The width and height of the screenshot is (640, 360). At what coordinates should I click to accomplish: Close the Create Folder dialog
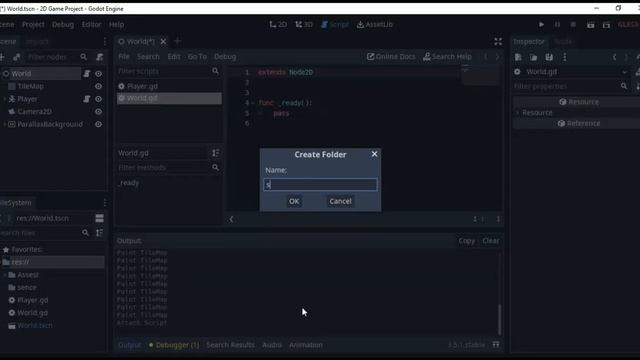(x=374, y=154)
